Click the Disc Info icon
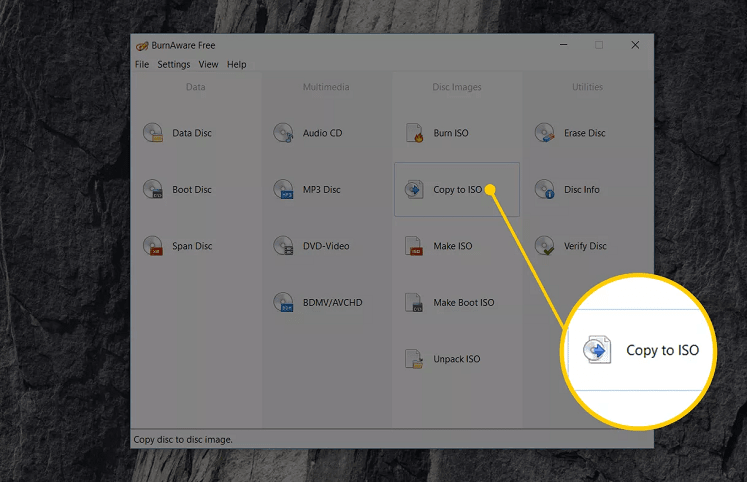 click(545, 190)
